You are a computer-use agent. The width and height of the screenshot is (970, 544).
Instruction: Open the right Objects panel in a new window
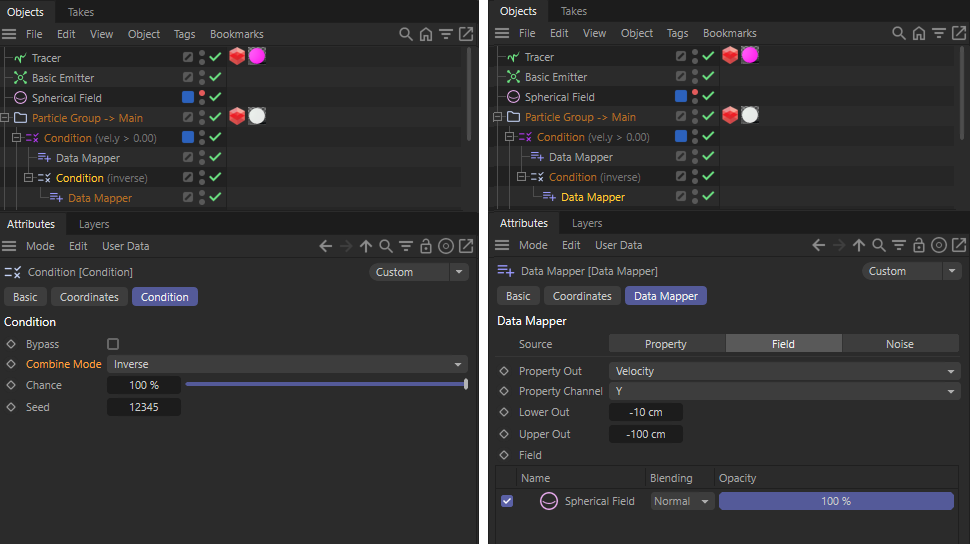point(959,33)
